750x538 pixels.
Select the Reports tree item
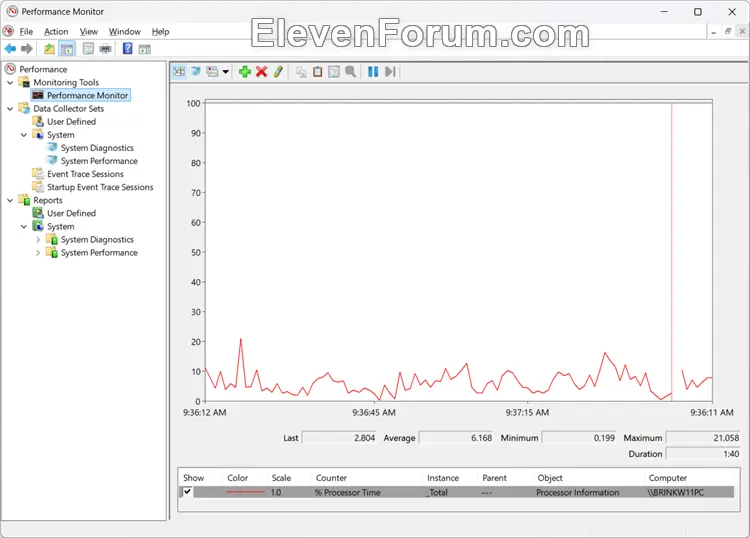[48, 200]
